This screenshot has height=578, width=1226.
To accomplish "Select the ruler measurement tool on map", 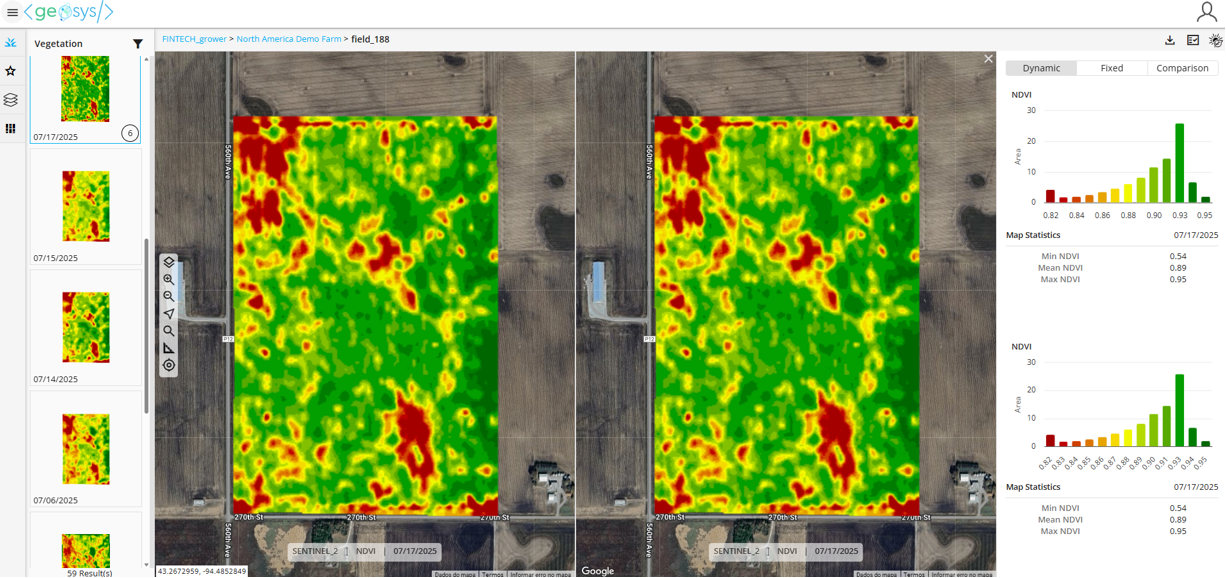I will pyautogui.click(x=169, y=348).
